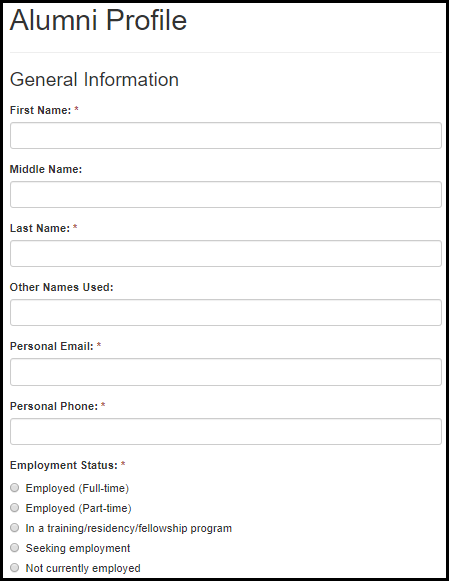The image size is (449, 581).
Task: Focus the Personal Phone input field
Action: click(226, 431)
